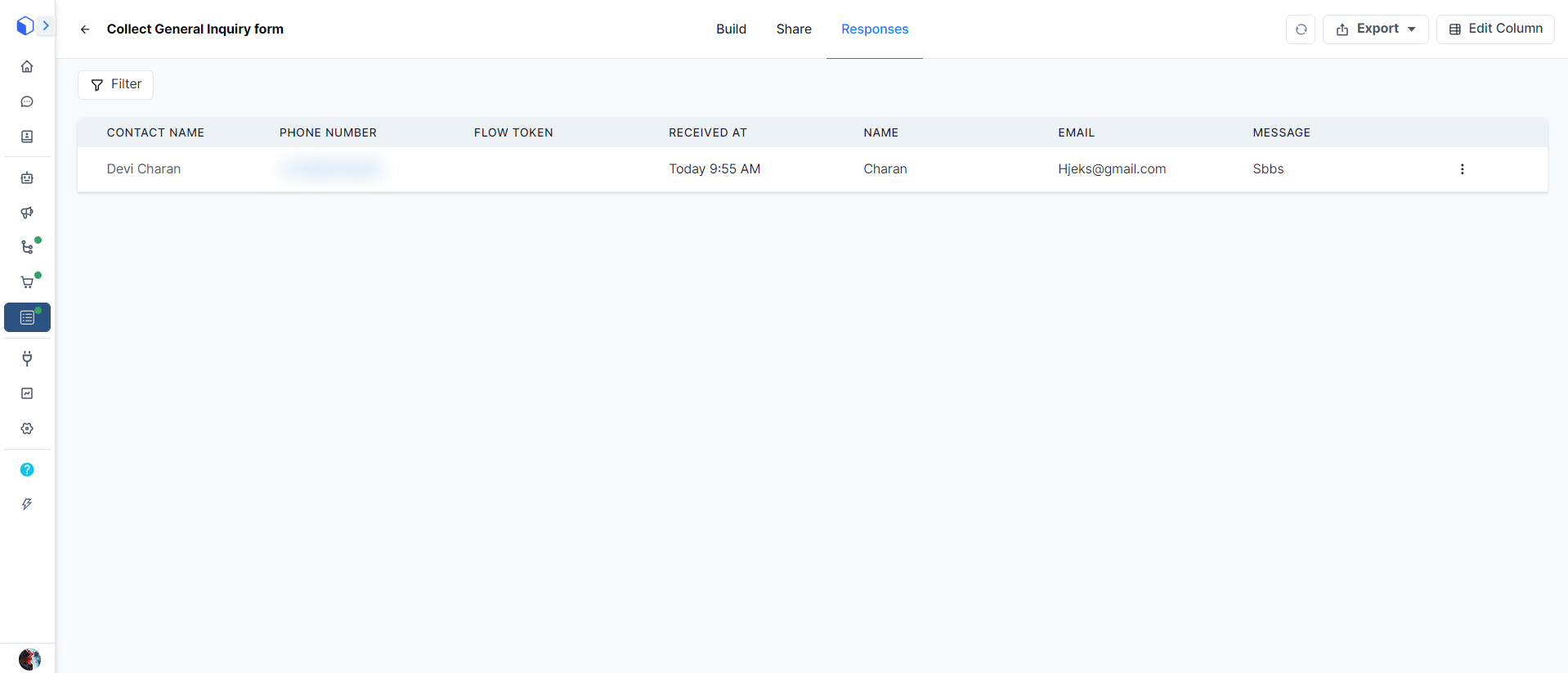Viewport: 1568px width, 673px height.
Task: Expand the sidebar with chevron arrow
Action: [46, 26]
